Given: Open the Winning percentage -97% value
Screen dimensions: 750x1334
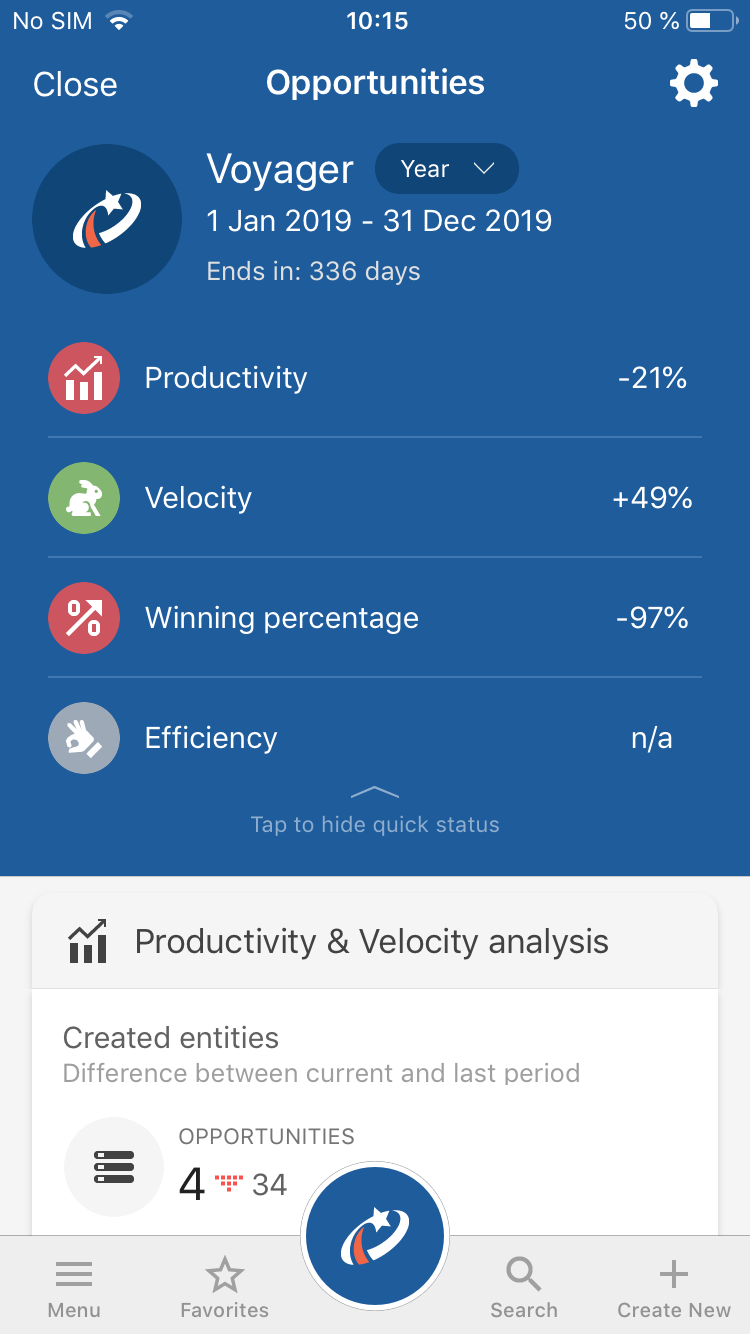Looking at the screenshot, I should [x=652, y=618].
